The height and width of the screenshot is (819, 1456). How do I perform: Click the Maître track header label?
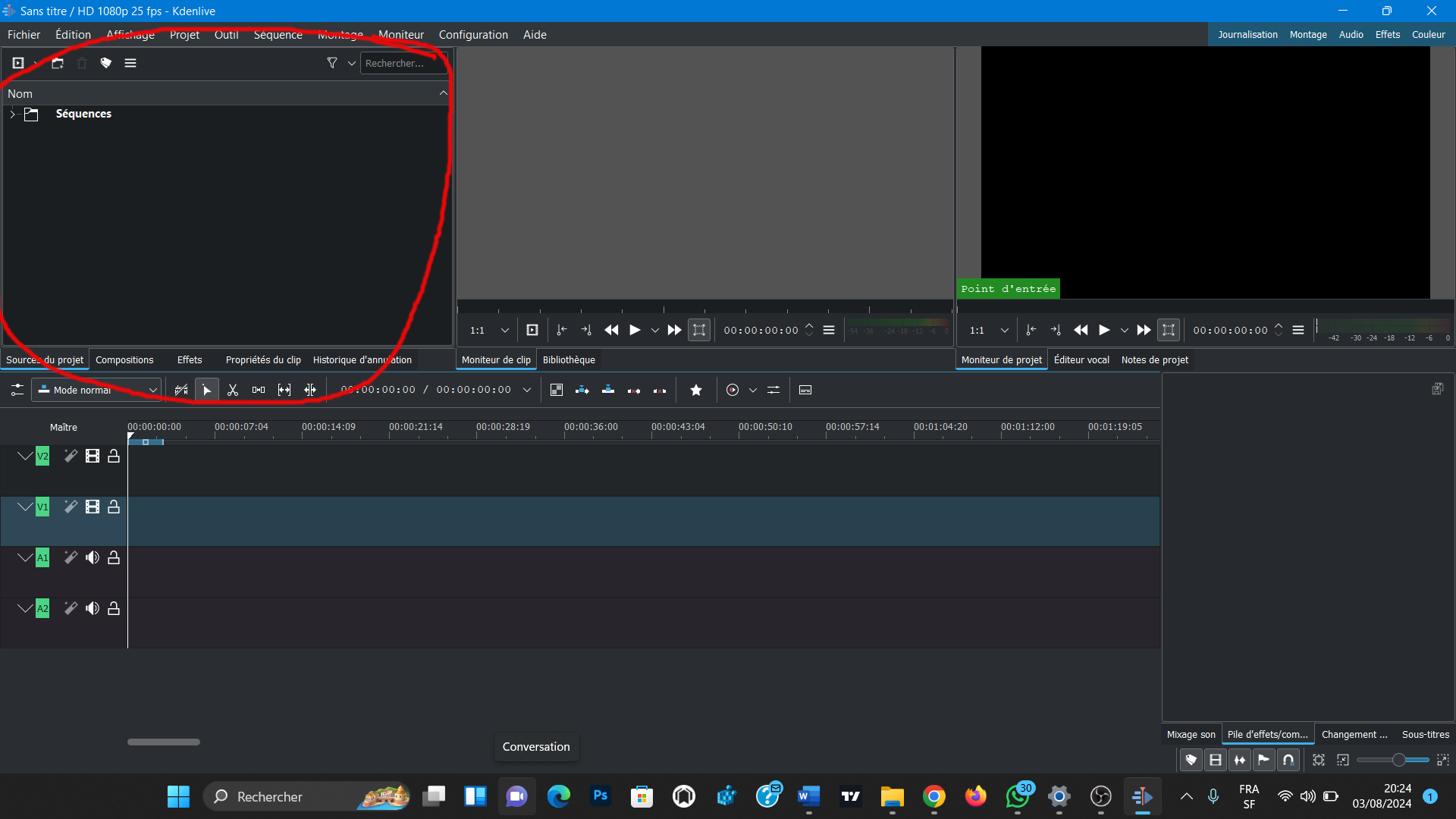coord(64,427)
